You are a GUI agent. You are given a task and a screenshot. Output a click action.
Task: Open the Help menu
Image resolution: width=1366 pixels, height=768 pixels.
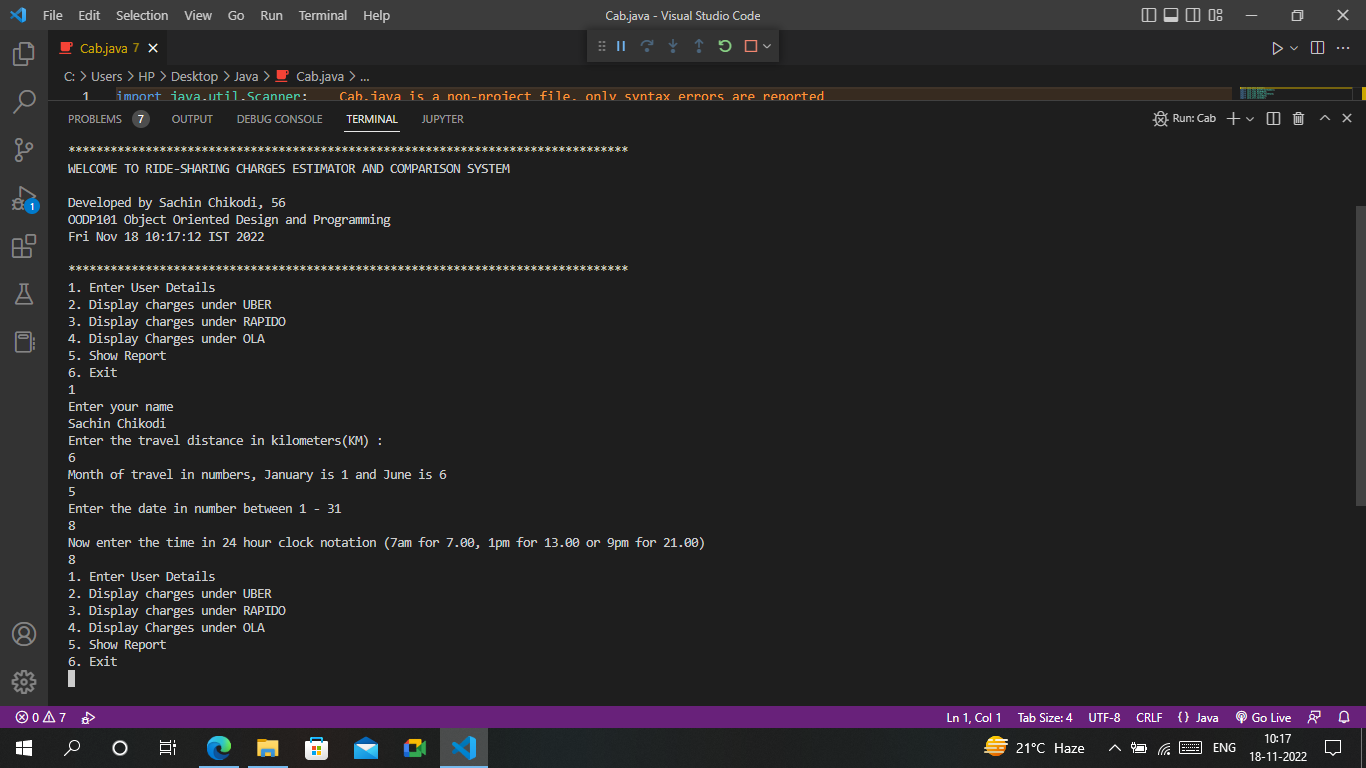376,15
